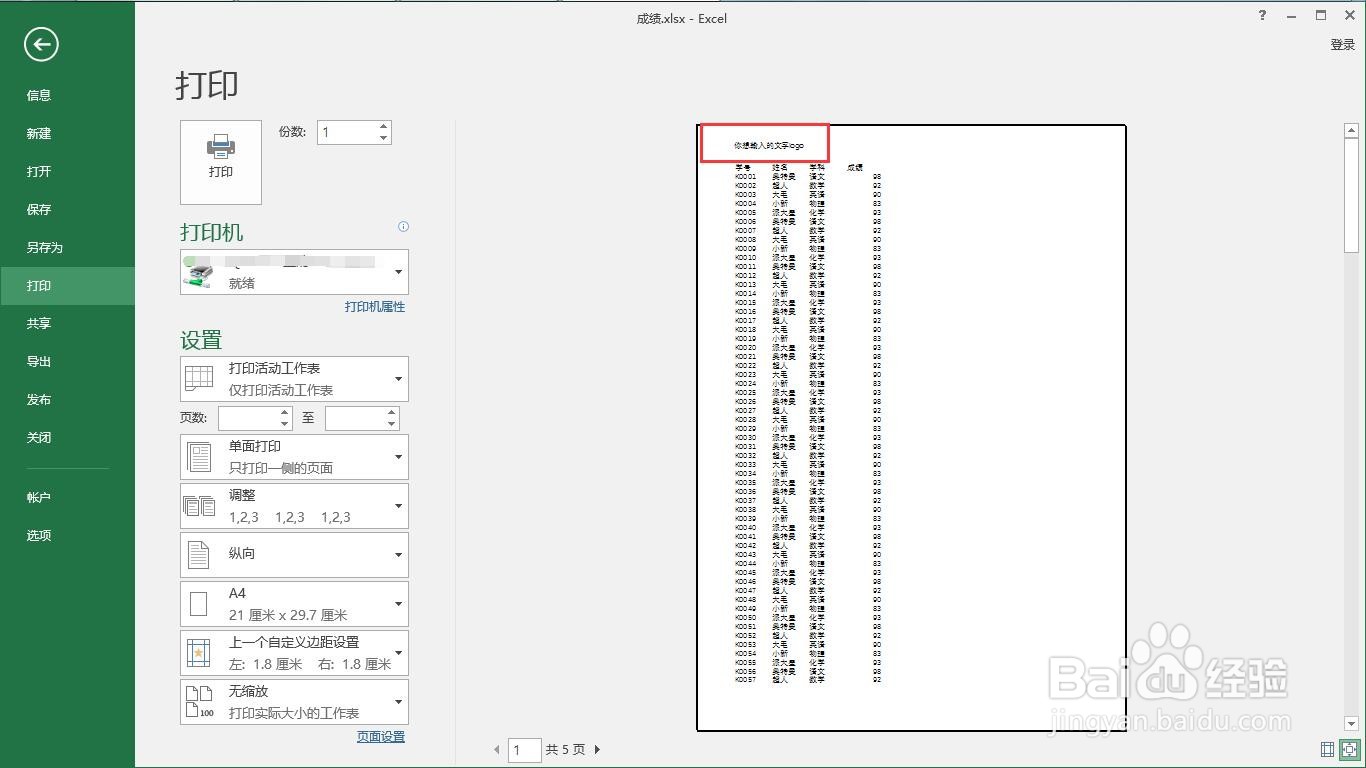The height and width of the screenshot is (768, 1366).
Task: Expand the custom margins dropdown
Action: pyautogui.click(x=294, y=653)
